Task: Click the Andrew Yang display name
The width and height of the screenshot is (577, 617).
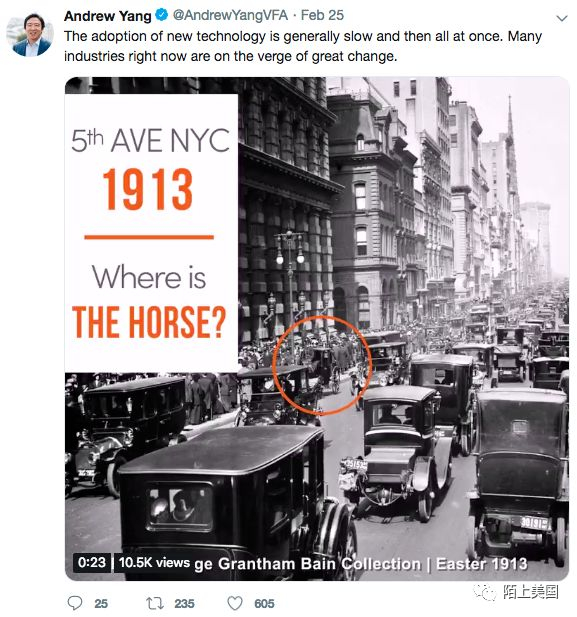Action: 107,16
